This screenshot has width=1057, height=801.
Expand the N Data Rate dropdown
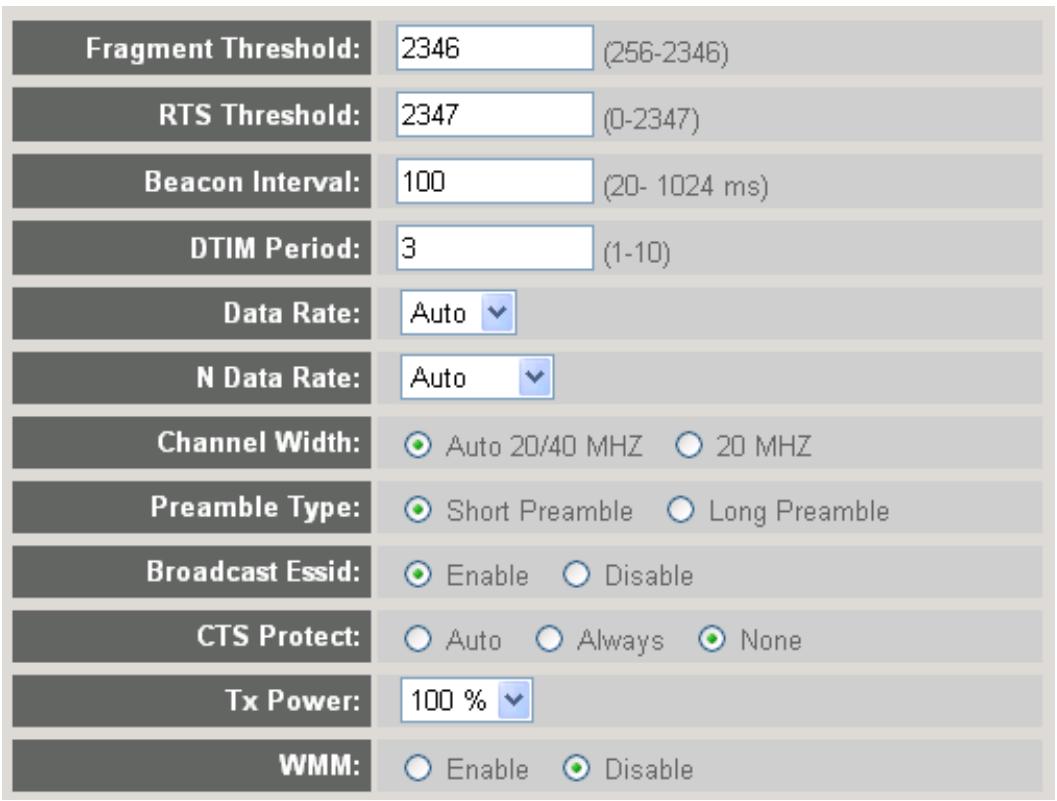point(477,377)
